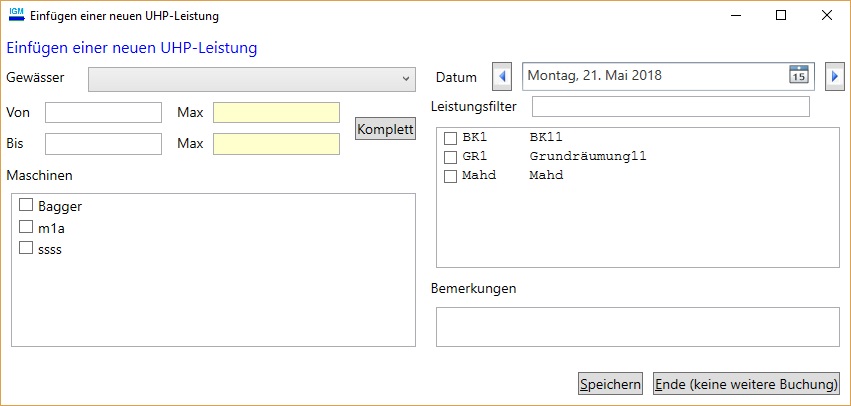Go to previous date with left arrow
This screenshot has height=406, width=851.
(x=502, y=76)
